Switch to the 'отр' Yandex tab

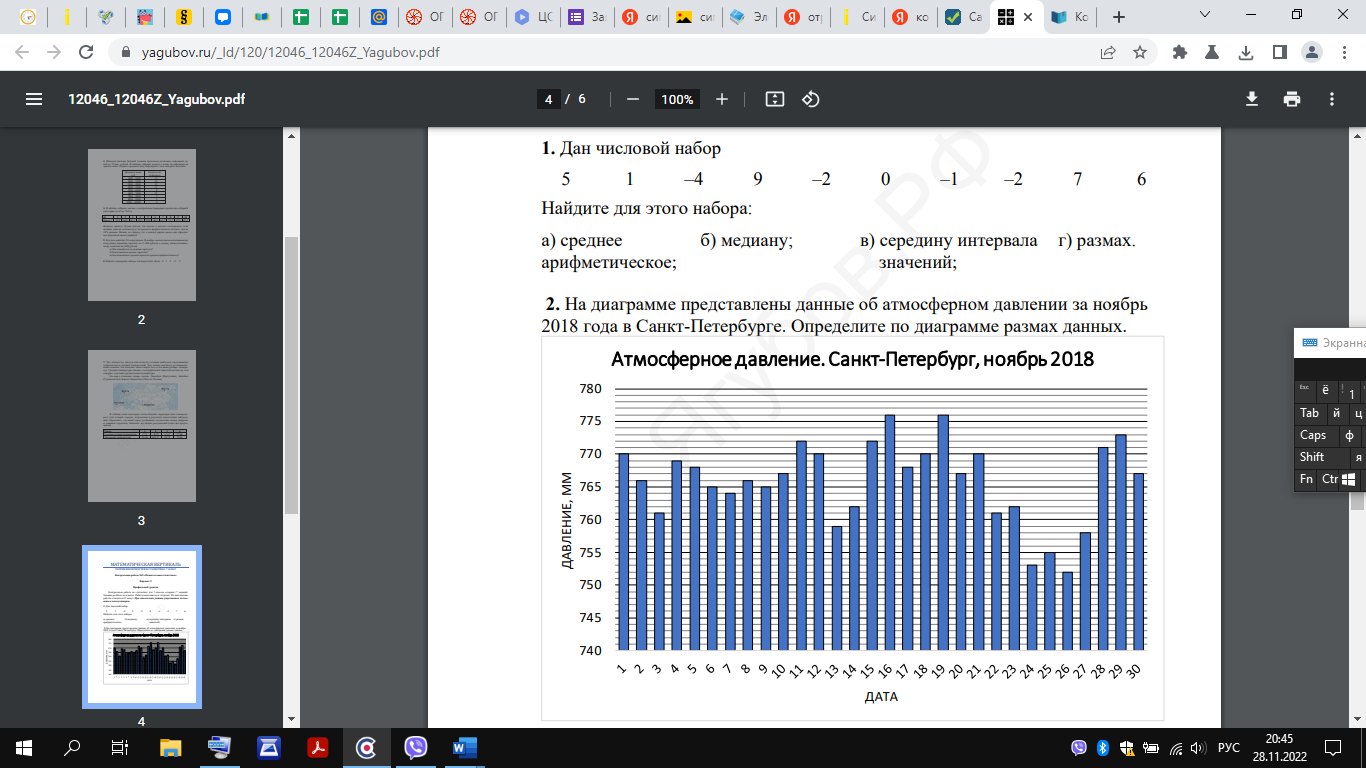802,17
